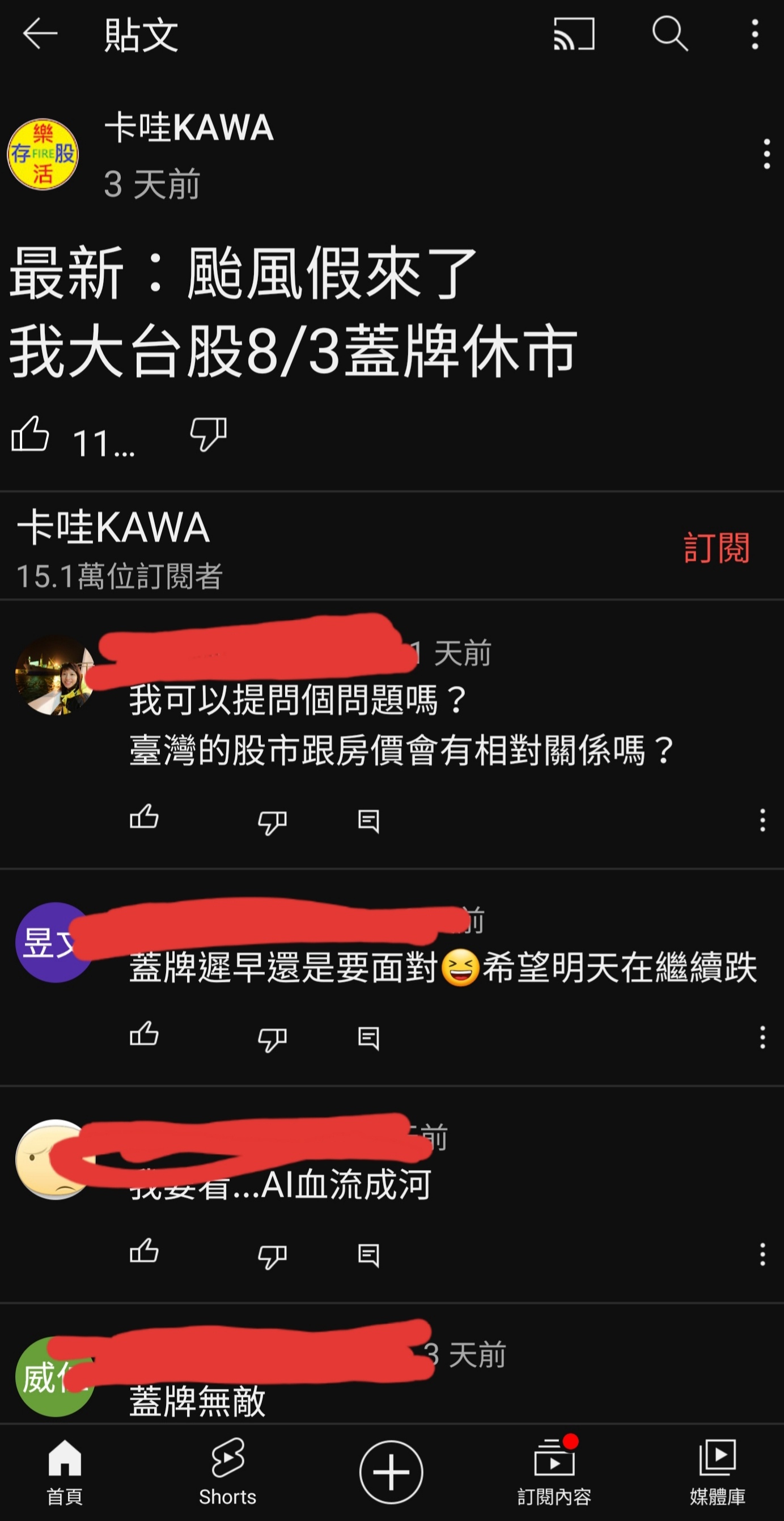This screenshot has height=1521, width=784.
Task: Open the search magnifier icon
Action: (670, 33)
